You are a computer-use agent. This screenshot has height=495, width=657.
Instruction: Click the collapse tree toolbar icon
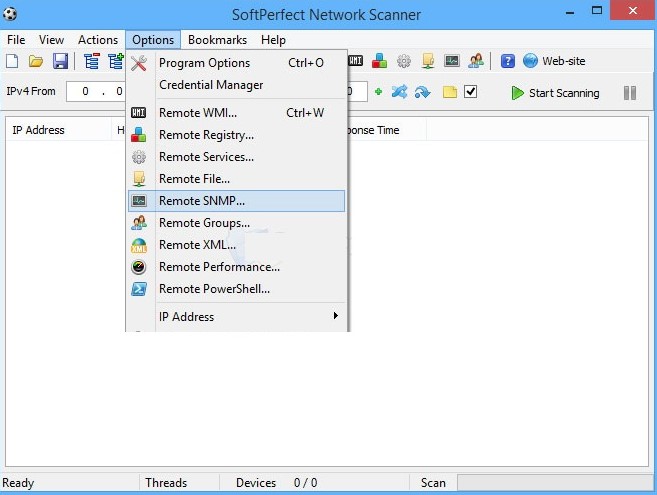click(x=92, y=61)
